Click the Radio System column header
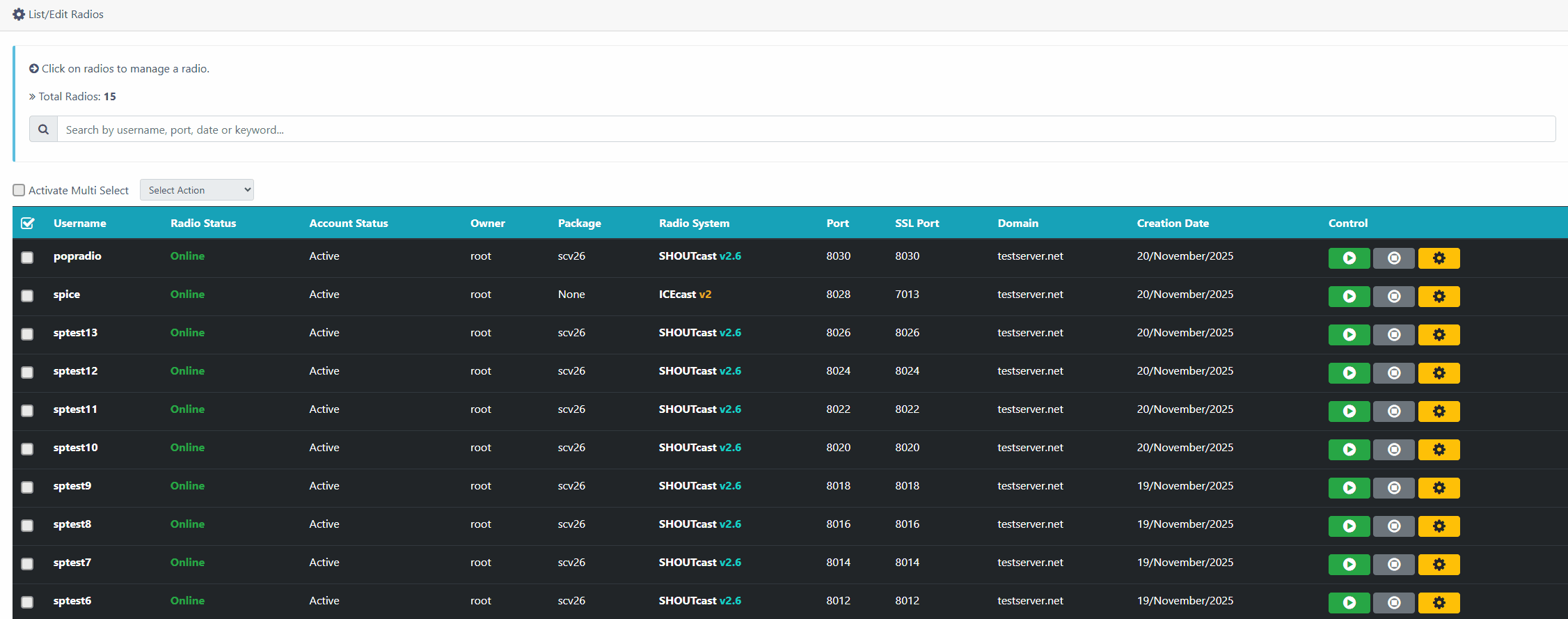Screen dimensions: 1568x619 click(x=695, y=224)
